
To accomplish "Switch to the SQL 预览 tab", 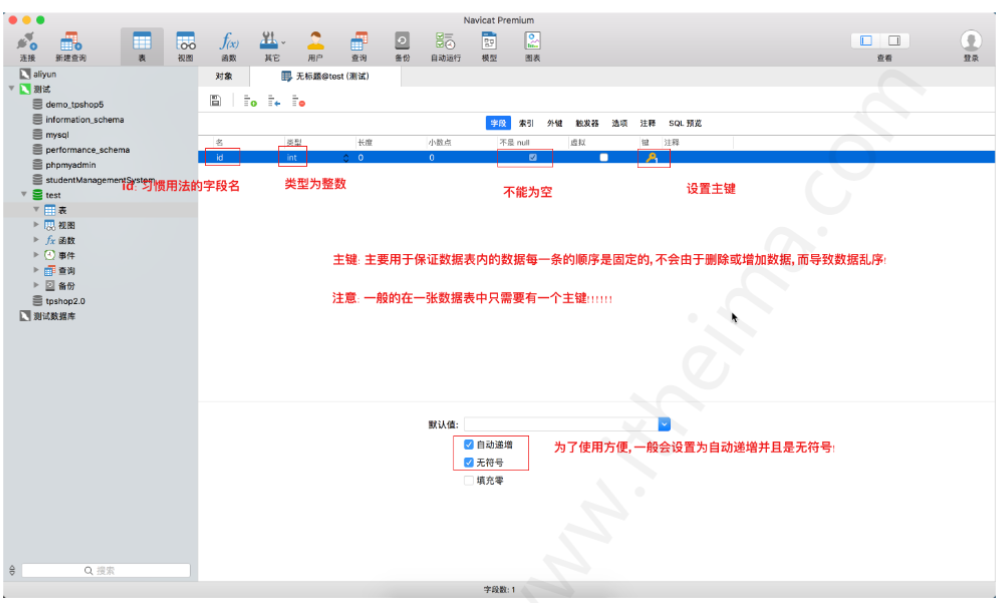I will point(685,123).
